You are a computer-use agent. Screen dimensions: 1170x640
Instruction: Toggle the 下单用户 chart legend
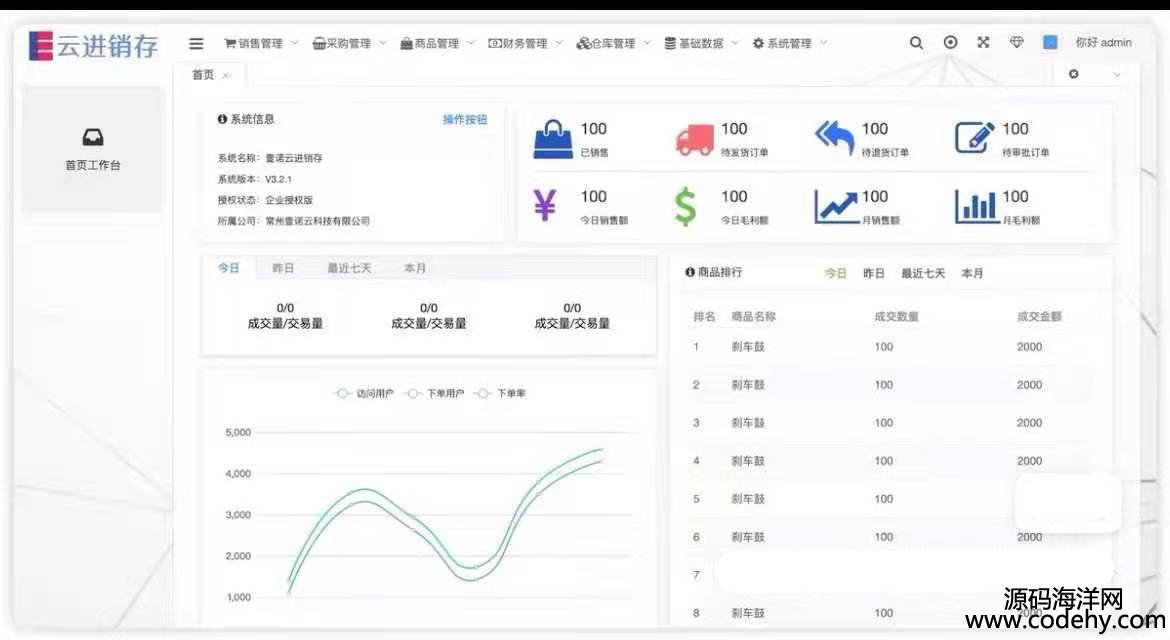(435, 393)
